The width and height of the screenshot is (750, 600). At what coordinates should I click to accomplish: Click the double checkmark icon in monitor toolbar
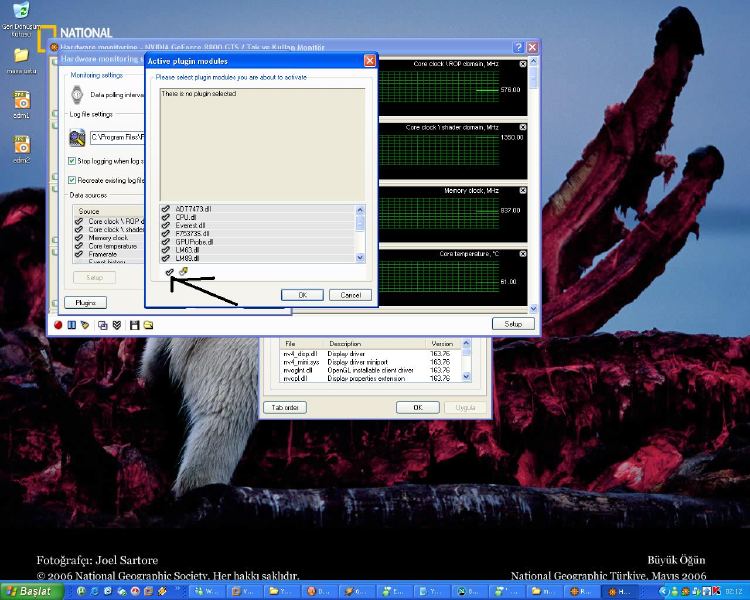click(117, 325)
